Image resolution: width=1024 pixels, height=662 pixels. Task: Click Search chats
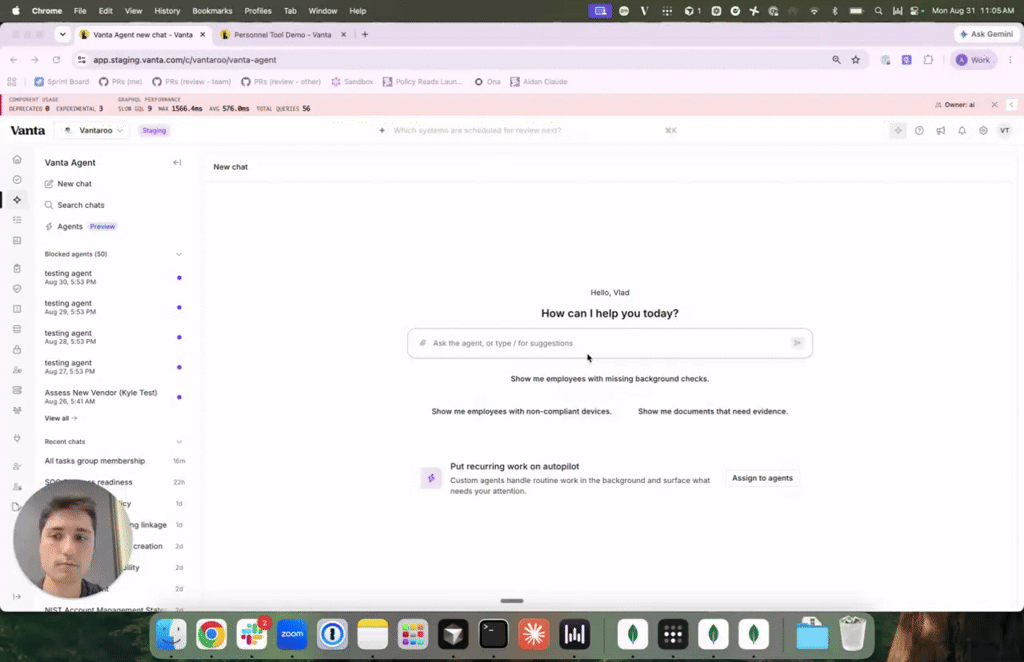click(x=74, y=205)
